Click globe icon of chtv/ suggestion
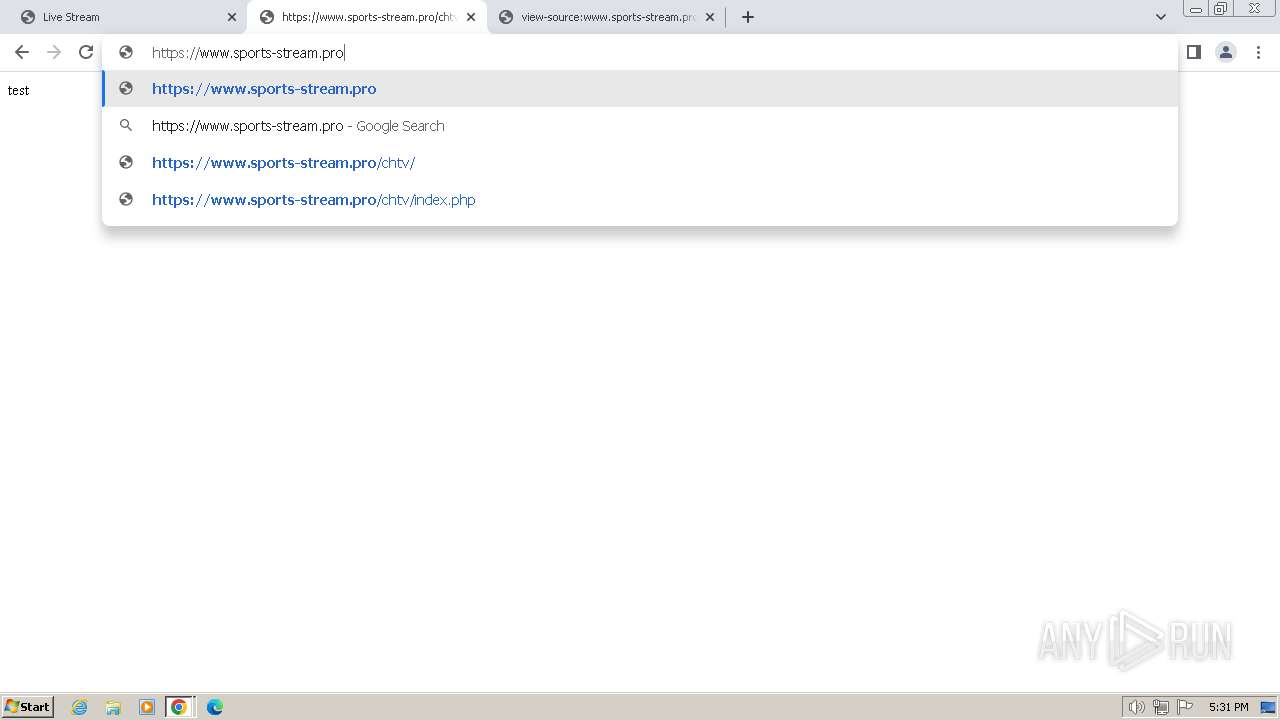This screenshot has width=1280, height=720. [x=126, y=163]
